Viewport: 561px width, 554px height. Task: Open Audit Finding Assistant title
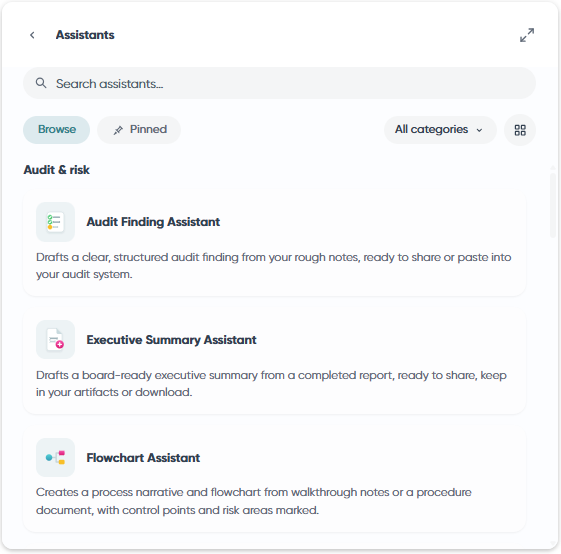(x=153, y=222)
